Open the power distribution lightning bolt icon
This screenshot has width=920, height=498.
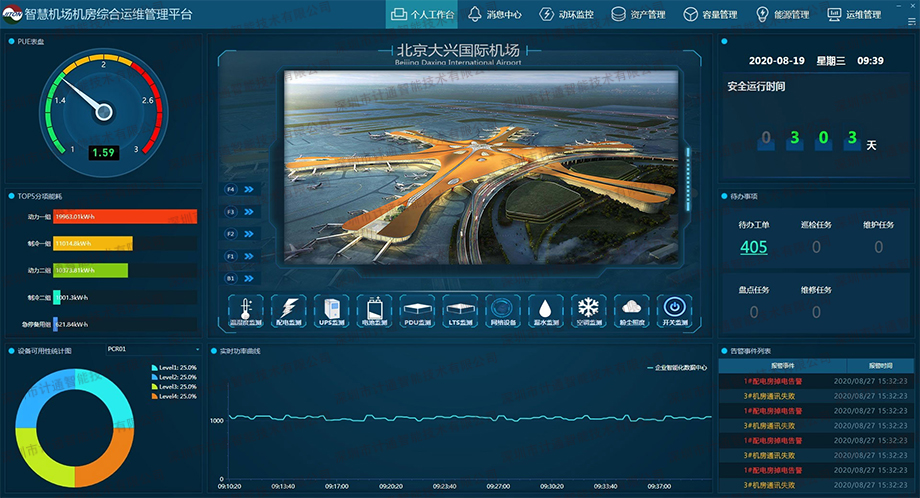click(x=289, y=310)
